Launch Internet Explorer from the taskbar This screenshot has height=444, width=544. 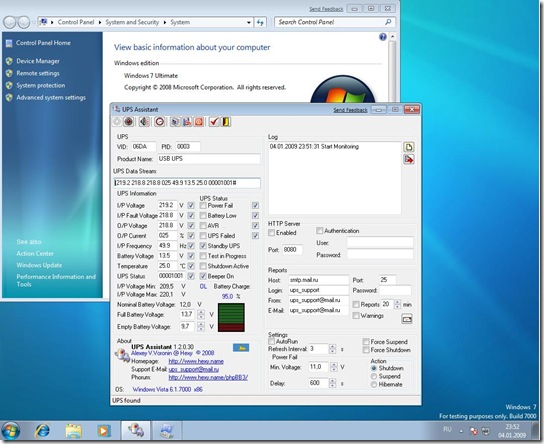(42, 431)
